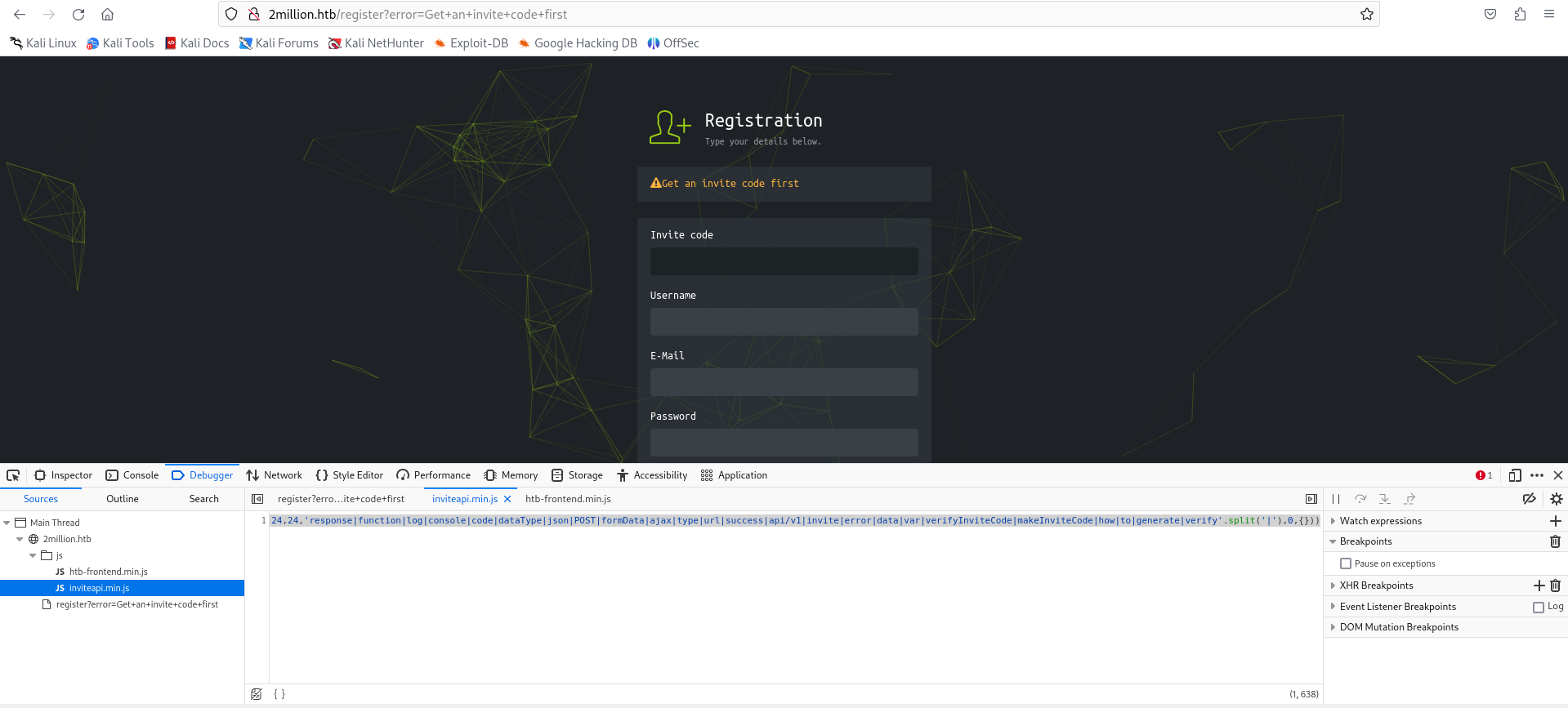
Task: Collapse the sources pane toggle icon
Action: [257, 499]
